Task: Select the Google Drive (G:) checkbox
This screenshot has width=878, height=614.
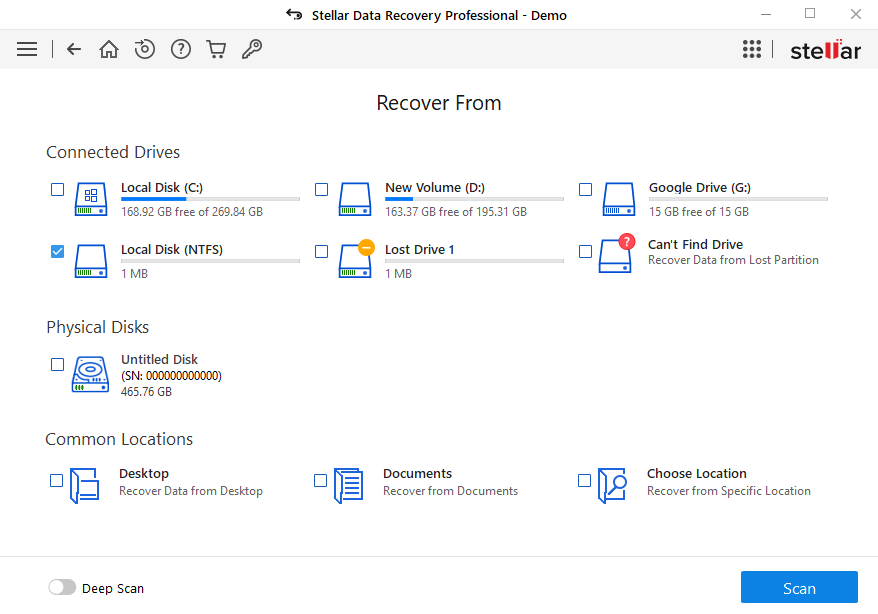Action: 585,189
